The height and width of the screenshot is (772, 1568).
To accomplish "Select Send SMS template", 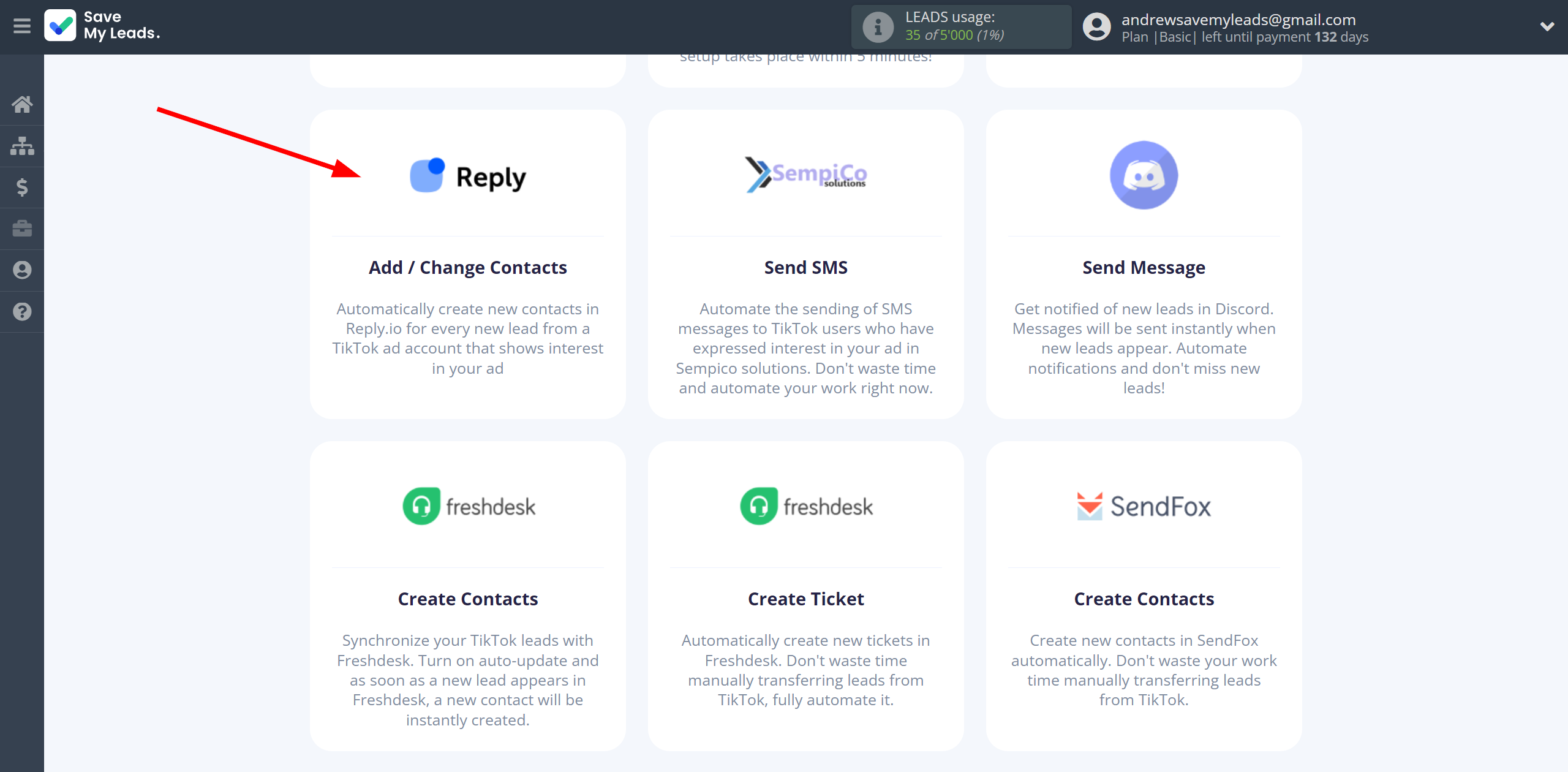I will [x=805, y=267].
